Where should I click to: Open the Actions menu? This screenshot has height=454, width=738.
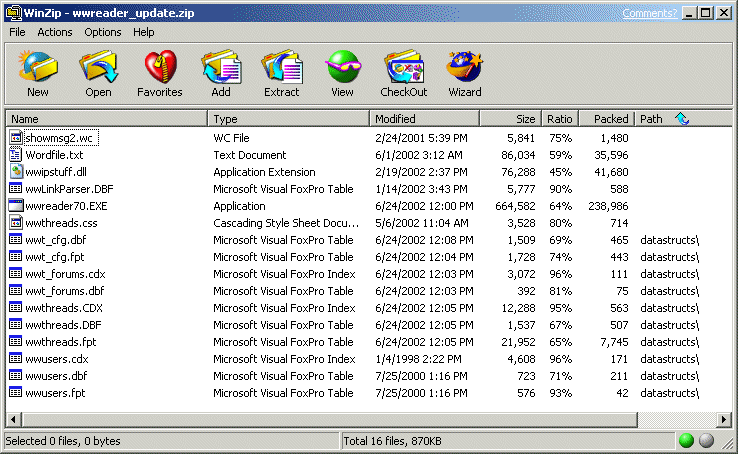click(x=55, y=32)
